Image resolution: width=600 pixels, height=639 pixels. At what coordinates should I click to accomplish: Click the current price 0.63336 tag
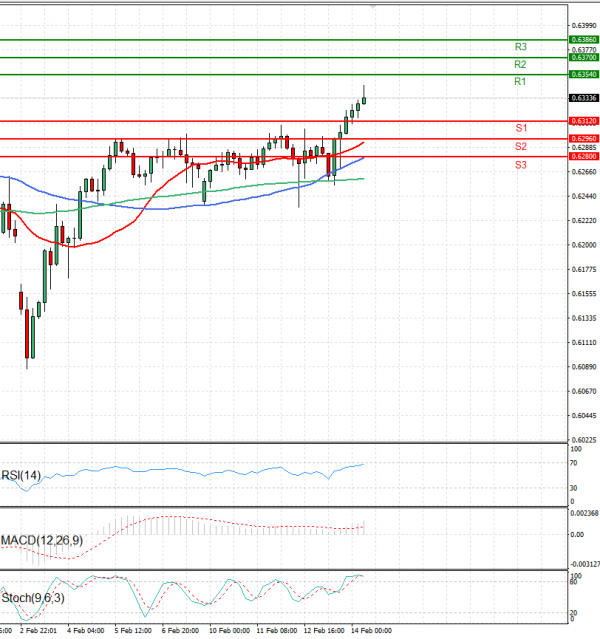click(x=584, y=98)
